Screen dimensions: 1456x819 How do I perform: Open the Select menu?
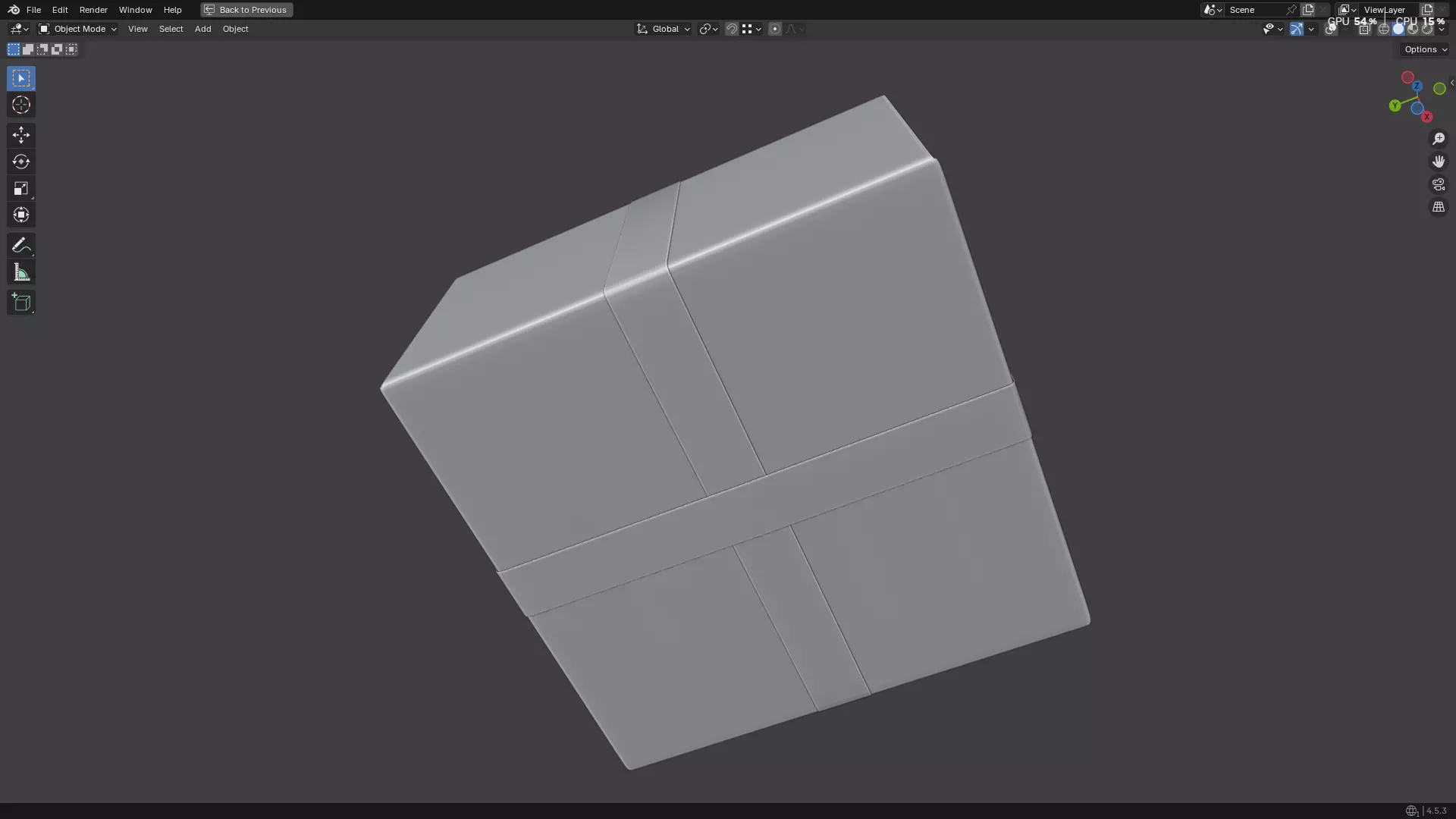pos(171,29)
